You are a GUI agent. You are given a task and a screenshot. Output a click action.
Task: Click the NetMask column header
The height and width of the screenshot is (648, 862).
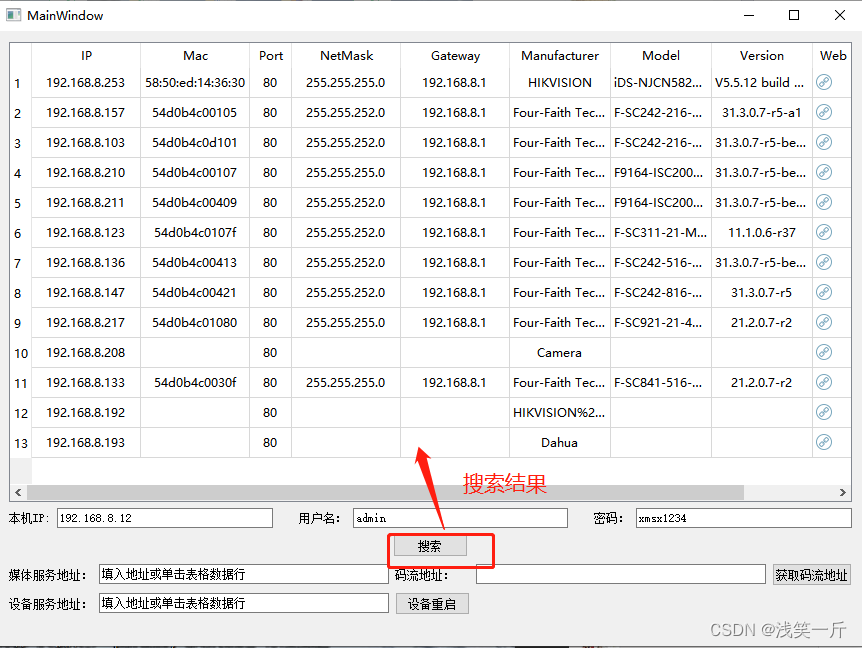click(346, 56)
